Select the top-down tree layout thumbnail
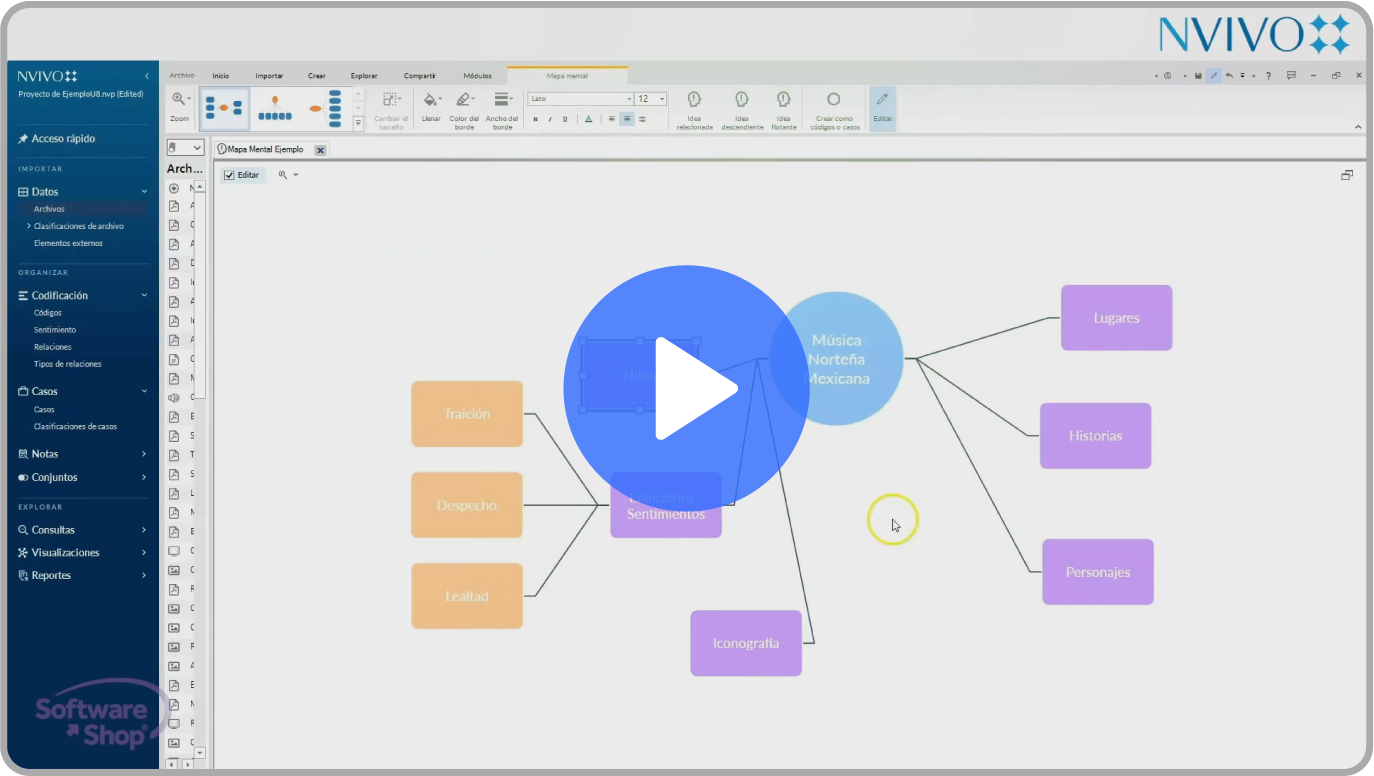1374x776 pixels. coord(275,109)
